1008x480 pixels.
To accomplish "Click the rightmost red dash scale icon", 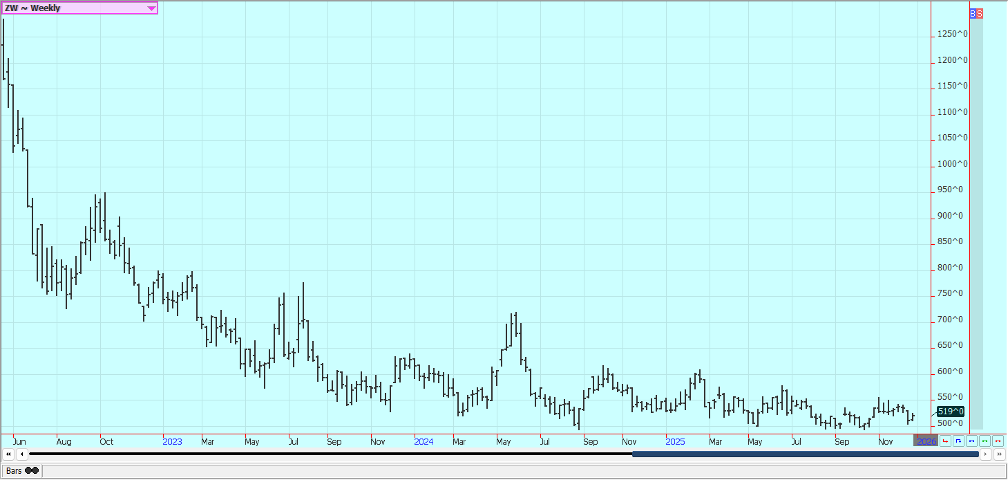I will (997, 440).
